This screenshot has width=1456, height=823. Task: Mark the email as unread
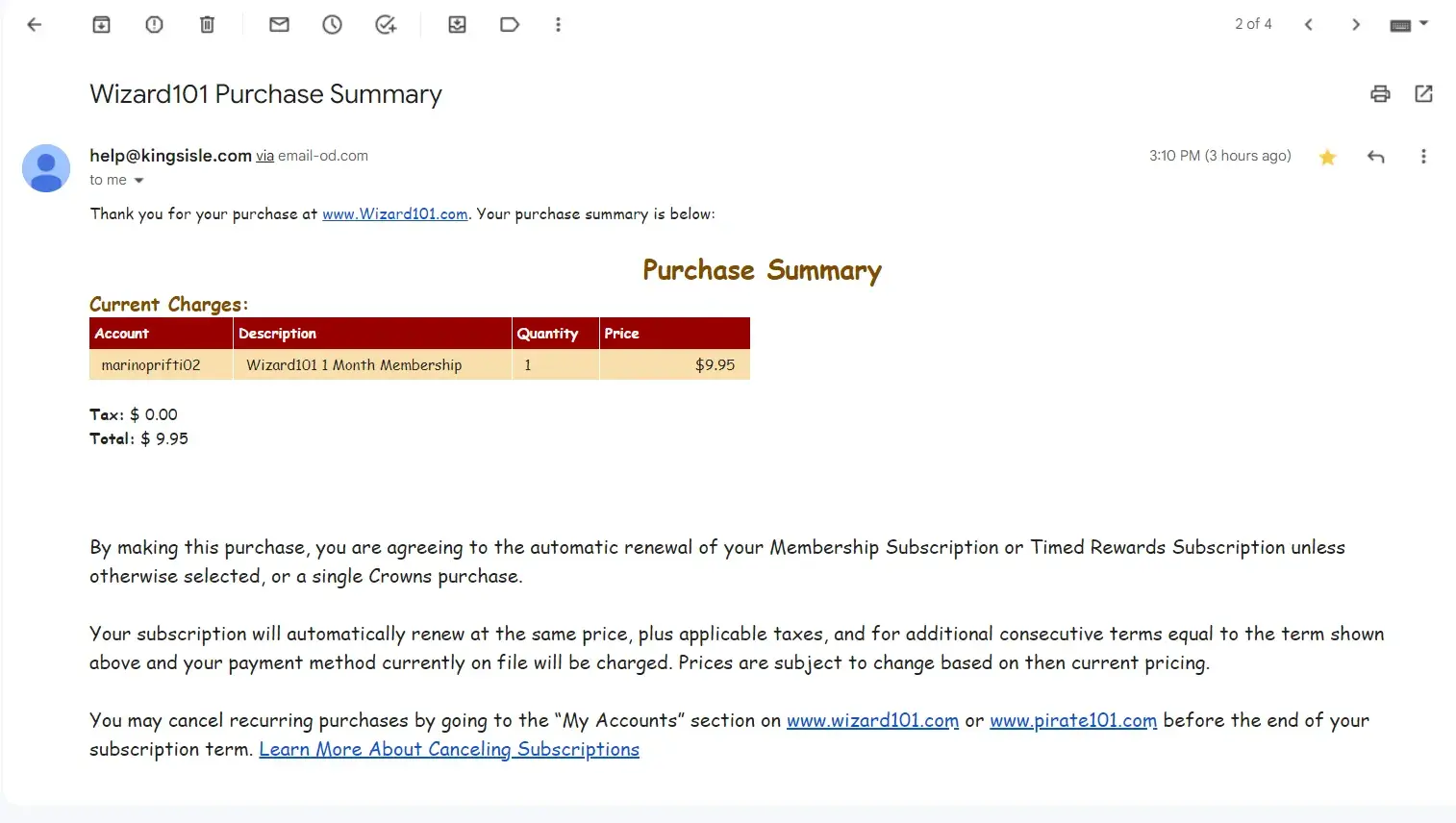279,25
